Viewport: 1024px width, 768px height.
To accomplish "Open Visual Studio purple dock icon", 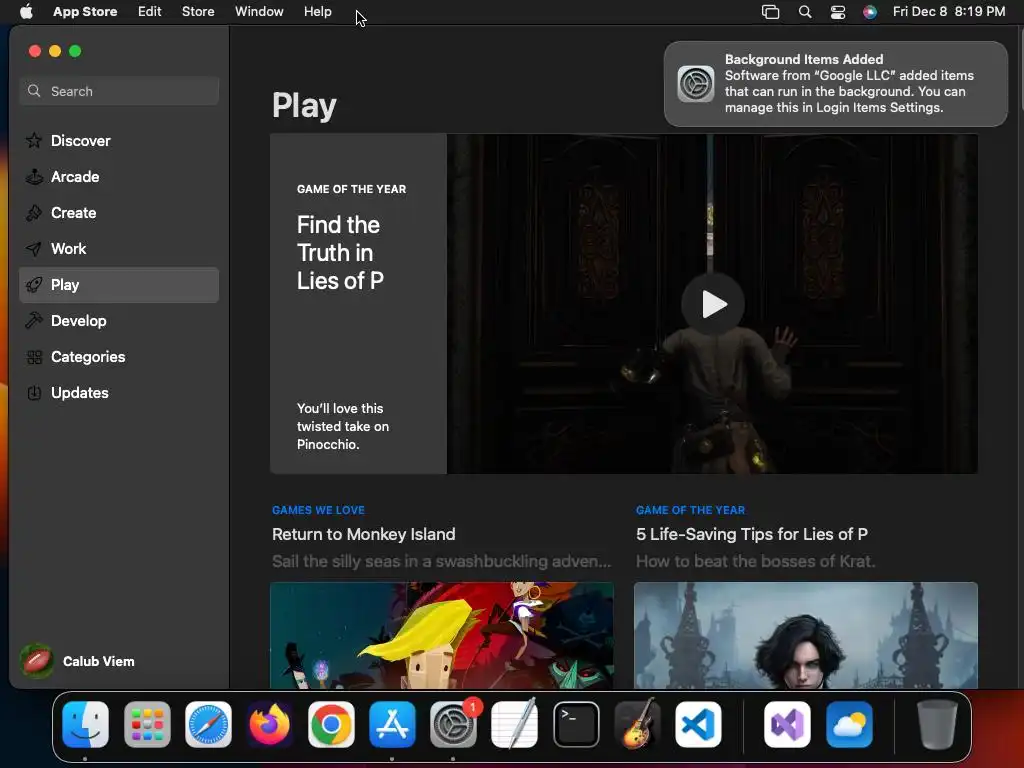I will point(788,724).
